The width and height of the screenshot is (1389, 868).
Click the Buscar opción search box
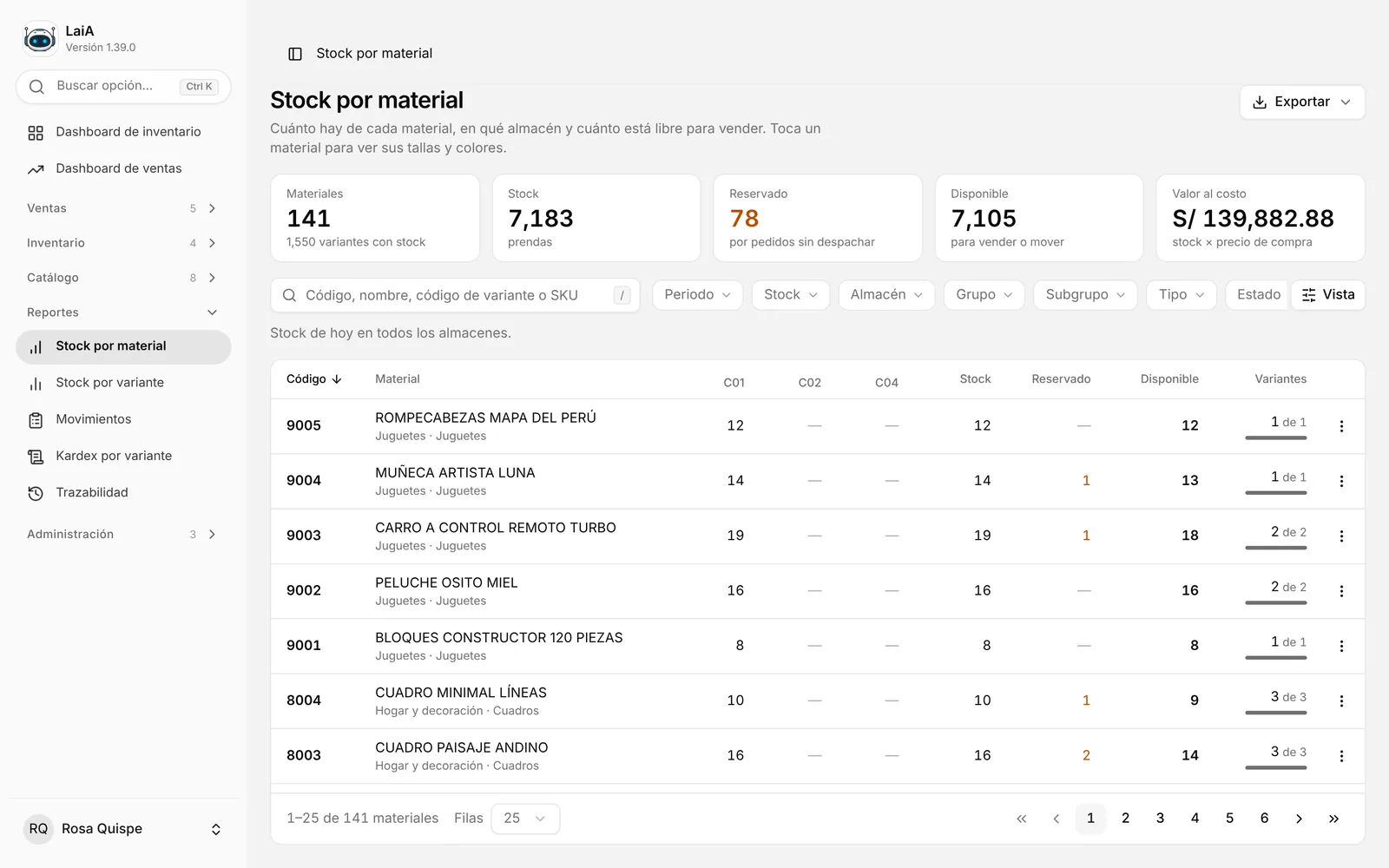pos(123,86)
